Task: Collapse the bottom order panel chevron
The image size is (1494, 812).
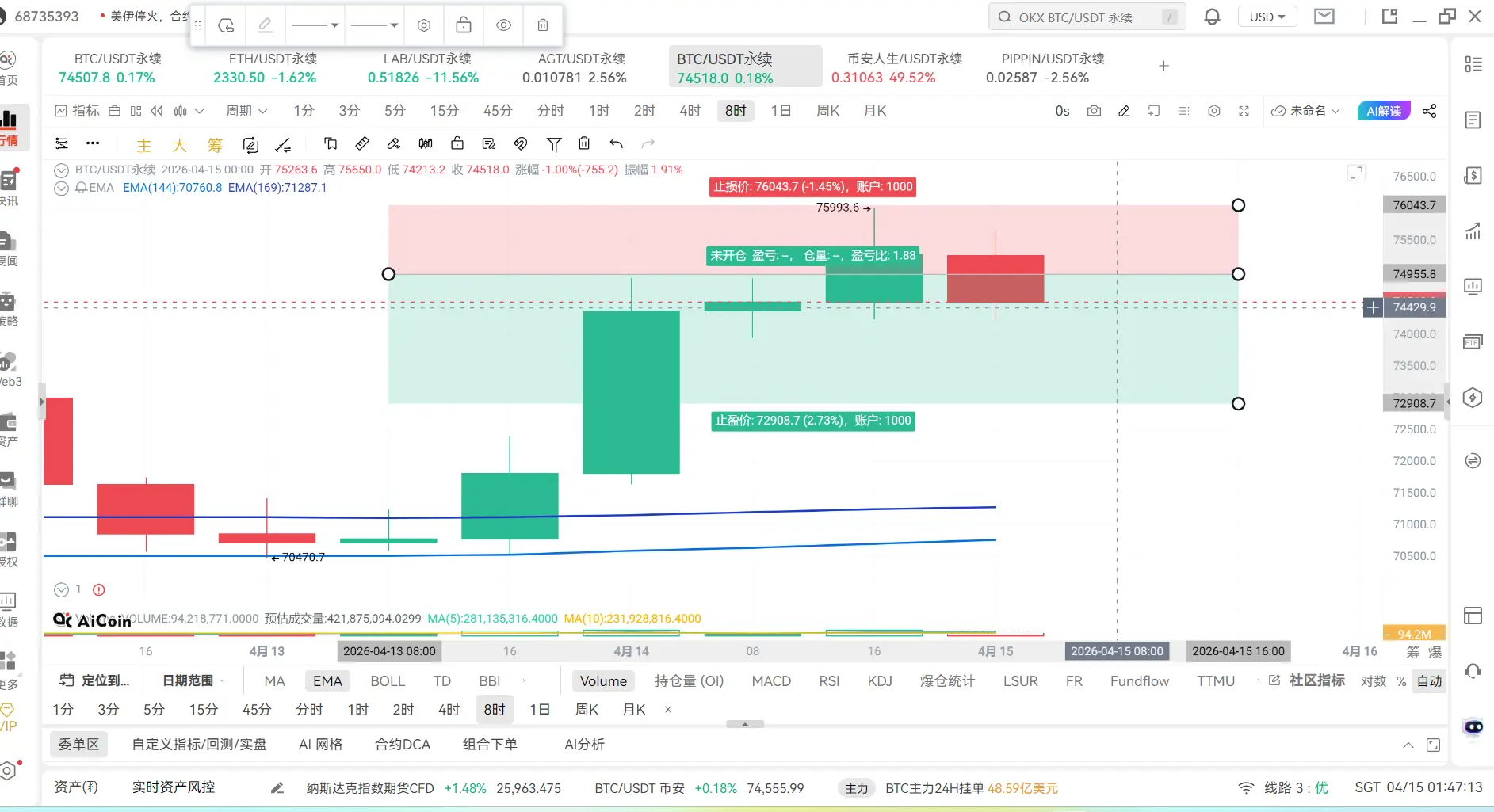Action: tap(1408, 745)
